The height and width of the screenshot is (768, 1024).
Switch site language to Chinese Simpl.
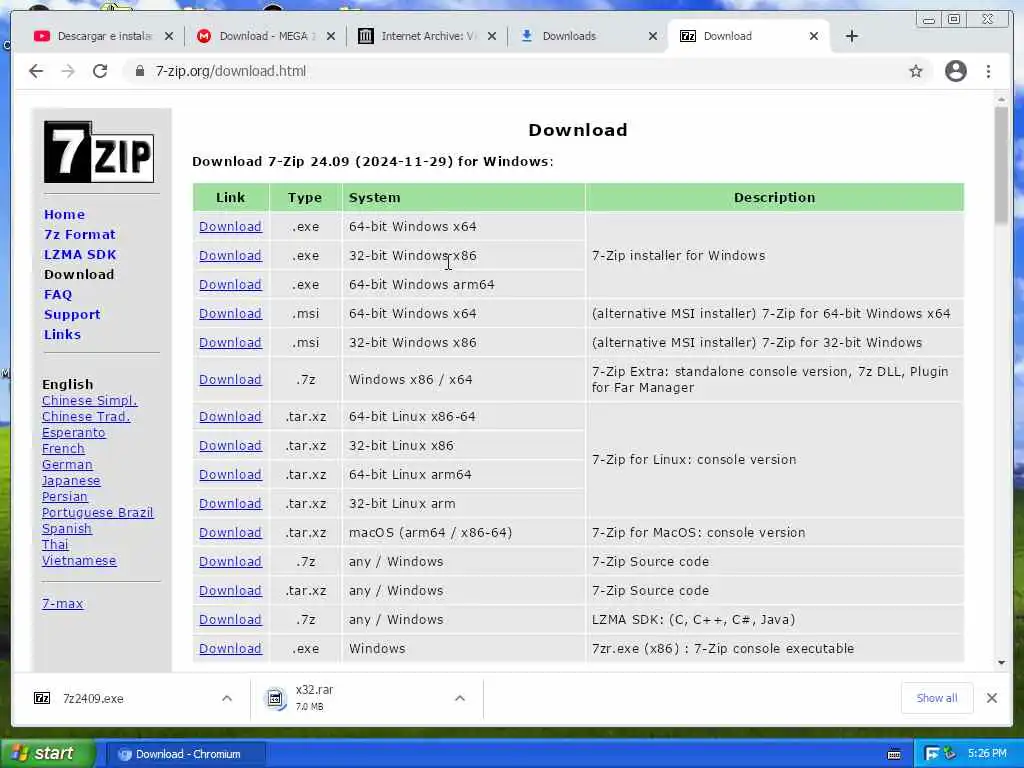89,400
